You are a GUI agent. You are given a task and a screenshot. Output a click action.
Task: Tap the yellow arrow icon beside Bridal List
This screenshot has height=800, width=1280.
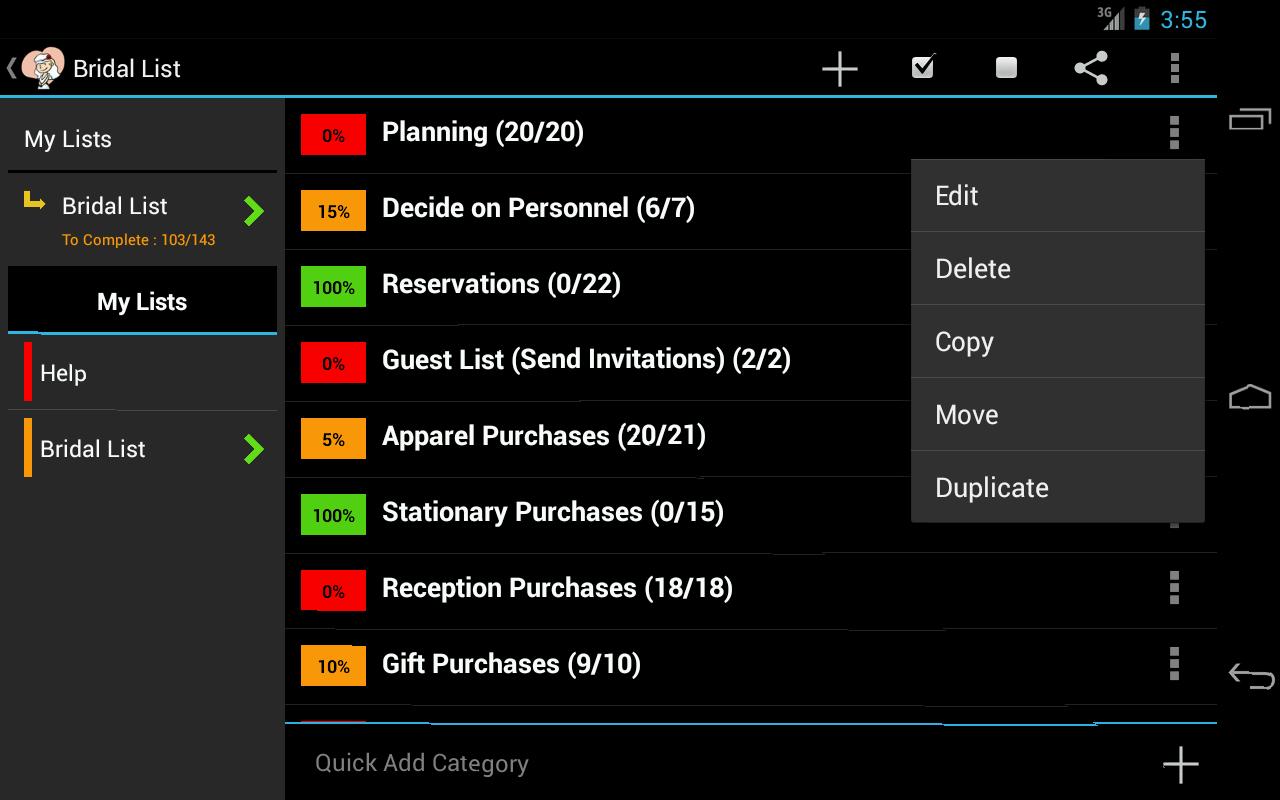coord(35,202)
